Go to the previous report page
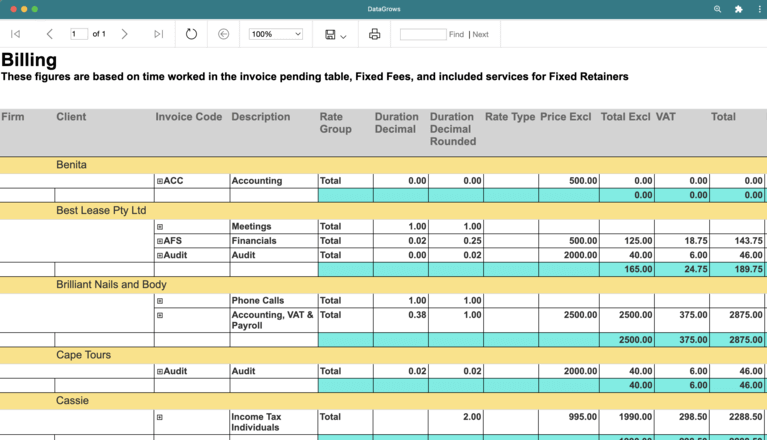The height and width of the screenshot is (440, 767). 50,34
